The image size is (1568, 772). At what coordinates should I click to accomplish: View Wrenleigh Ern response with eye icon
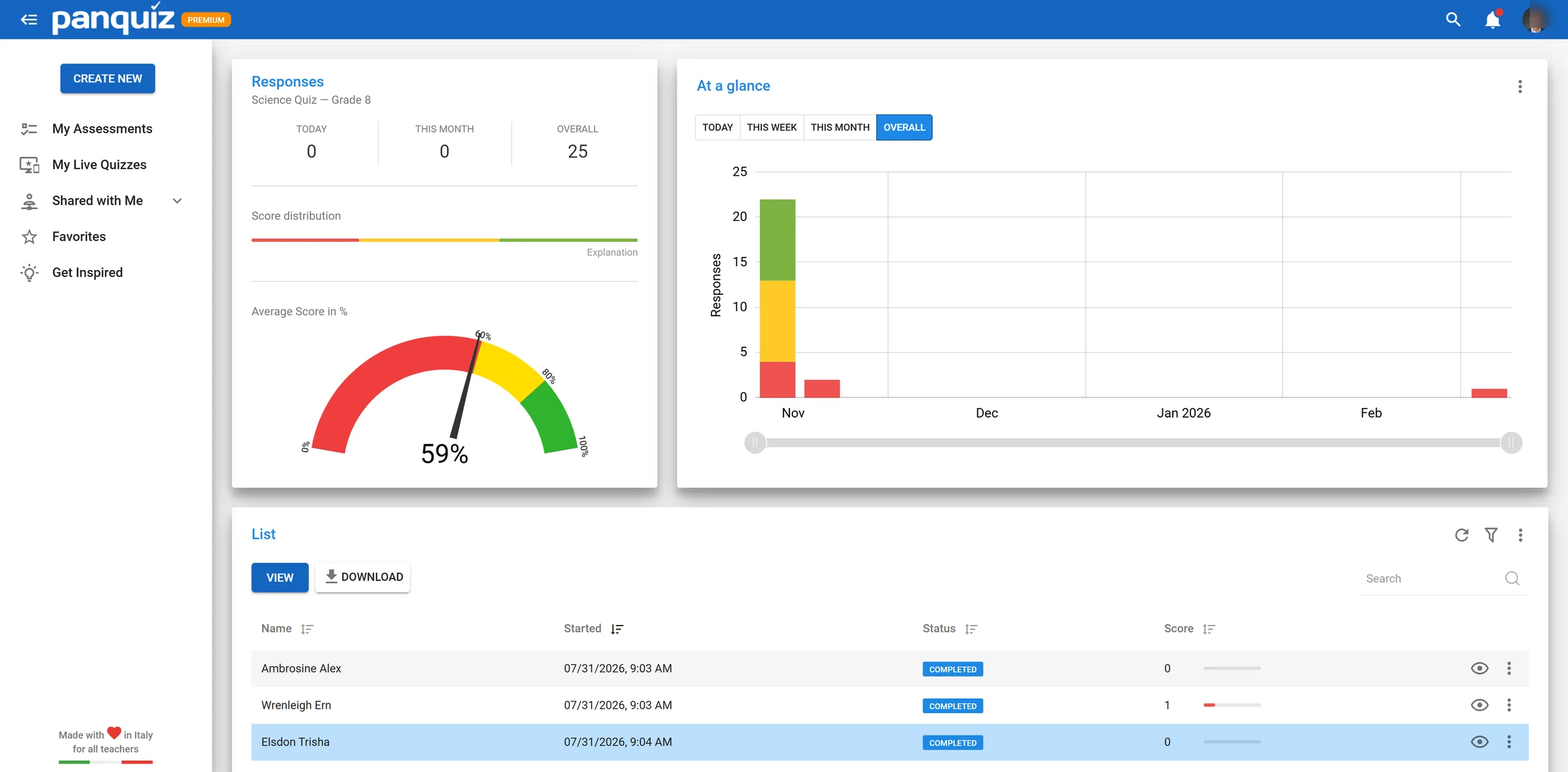point(1480,705)
